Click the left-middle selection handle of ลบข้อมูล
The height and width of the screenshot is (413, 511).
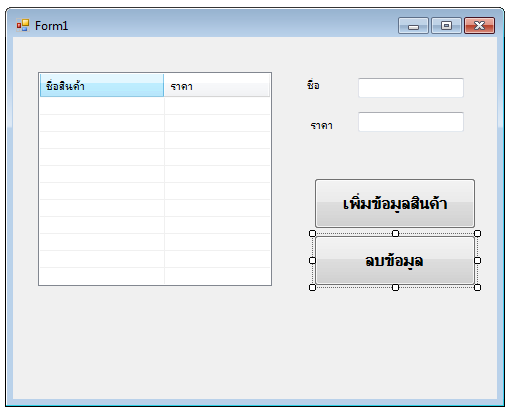pos(312,260)
